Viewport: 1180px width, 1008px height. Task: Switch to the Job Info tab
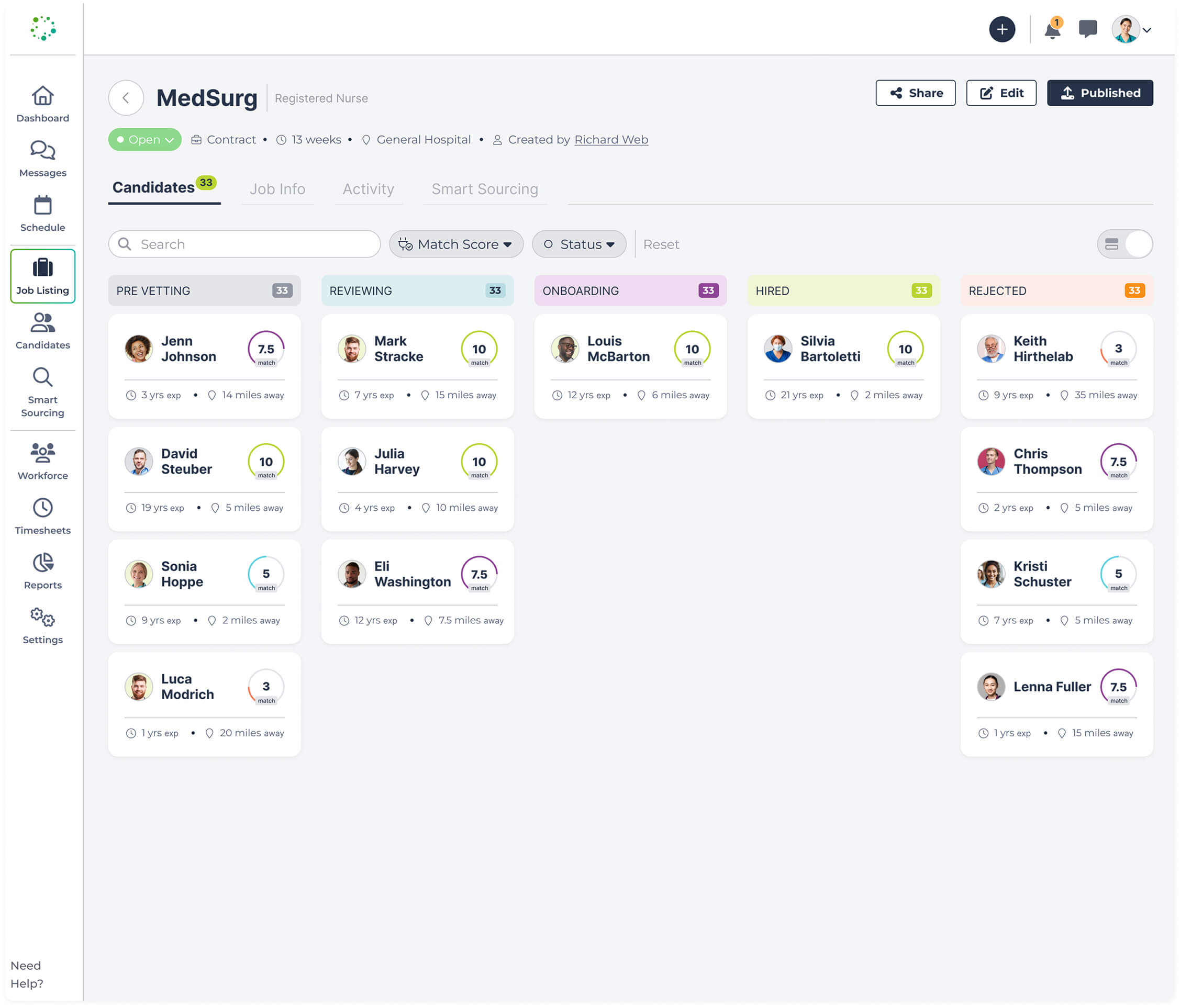277,189
